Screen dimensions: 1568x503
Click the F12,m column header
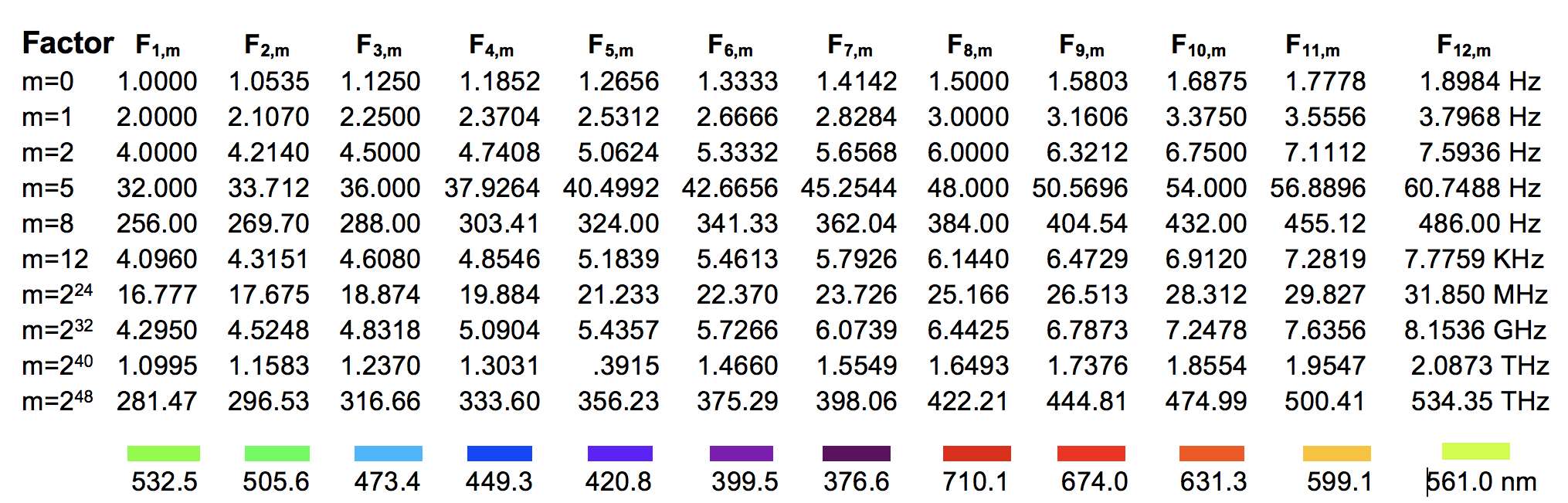(x=1464, y=46)
